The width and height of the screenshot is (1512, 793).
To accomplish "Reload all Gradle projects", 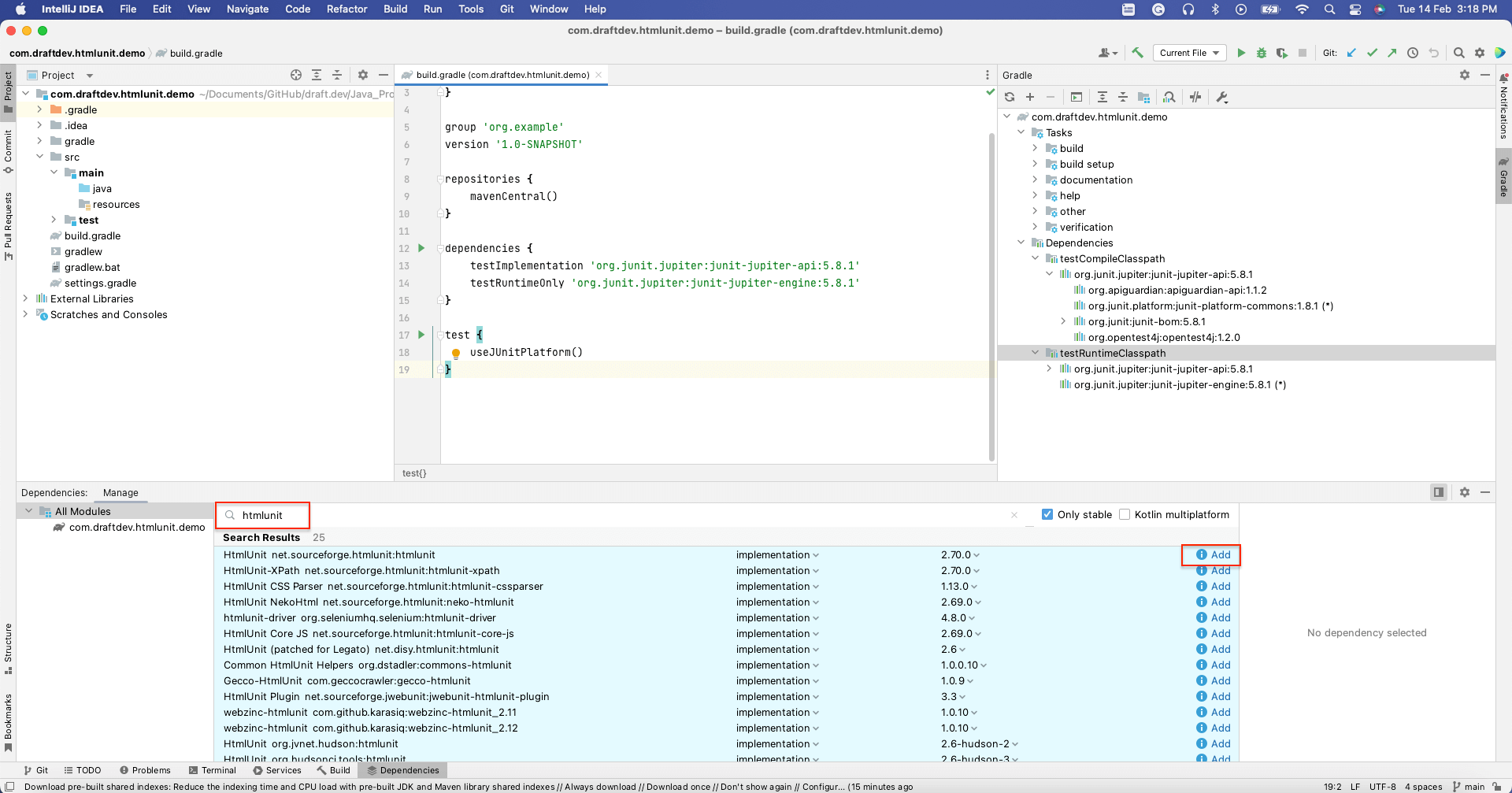I will pyautogui.click(x=1010, y=97).
